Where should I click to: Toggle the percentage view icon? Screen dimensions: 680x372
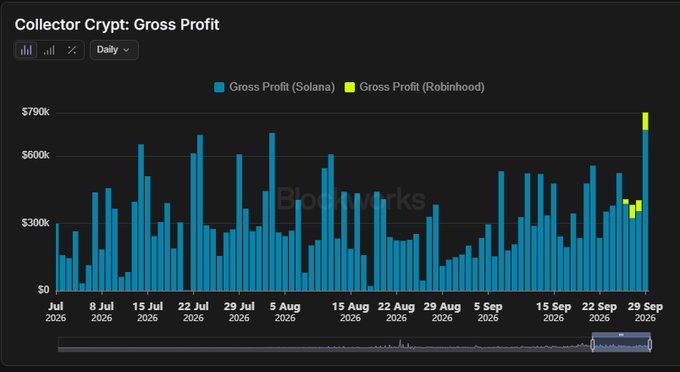pyautogui.click(x=72, y=50)
